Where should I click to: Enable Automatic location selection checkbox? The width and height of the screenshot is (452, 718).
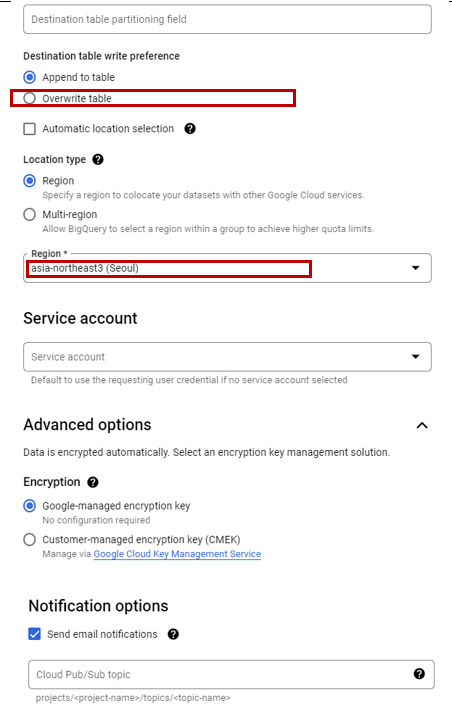(30, 129)
